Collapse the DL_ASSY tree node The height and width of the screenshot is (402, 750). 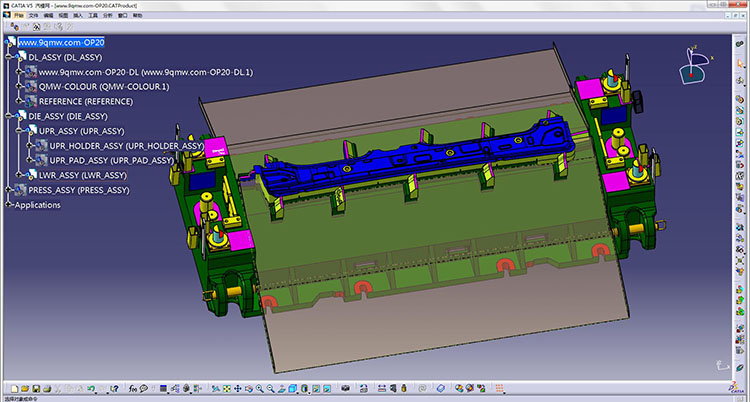pyautogui.click(x=8, y=57)
